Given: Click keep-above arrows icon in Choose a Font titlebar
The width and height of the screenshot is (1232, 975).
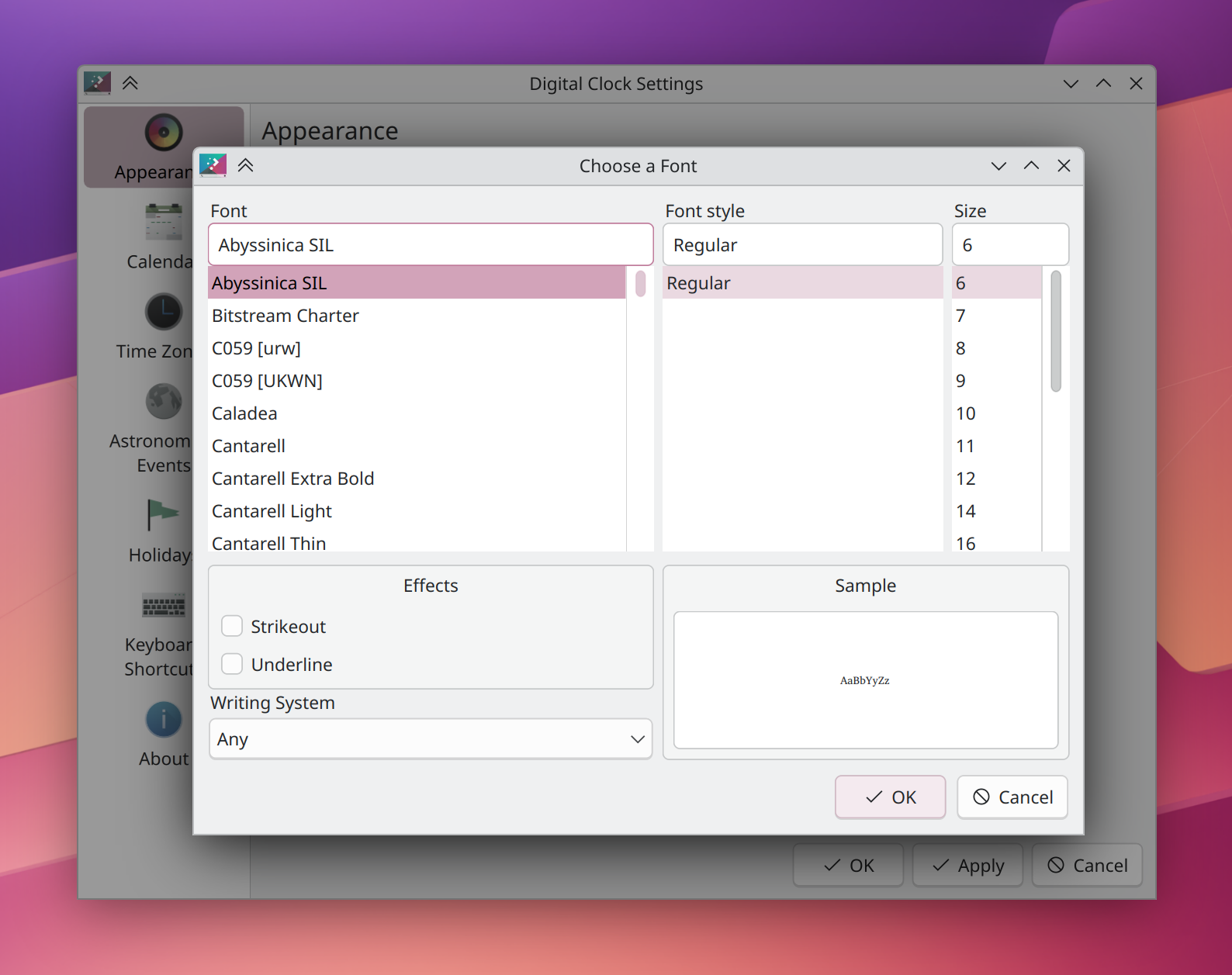Looking at the screenshot, I should point(246,165).
